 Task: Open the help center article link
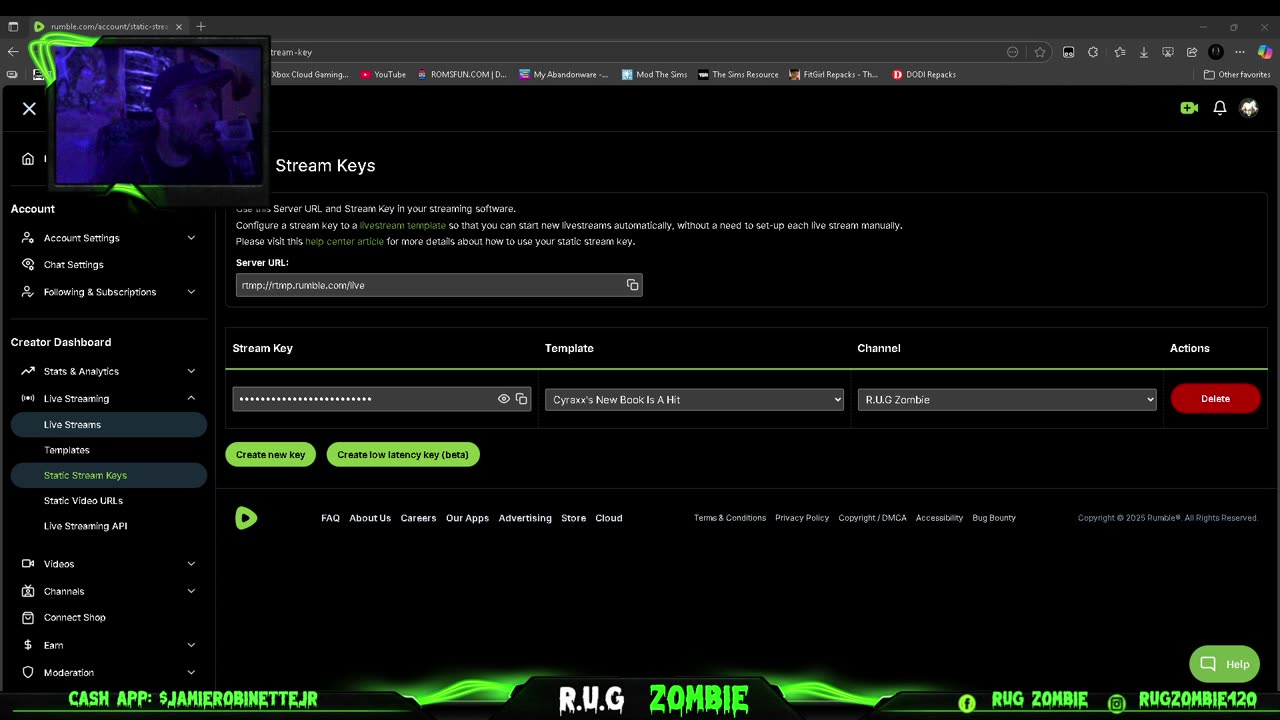coord(344,241)
